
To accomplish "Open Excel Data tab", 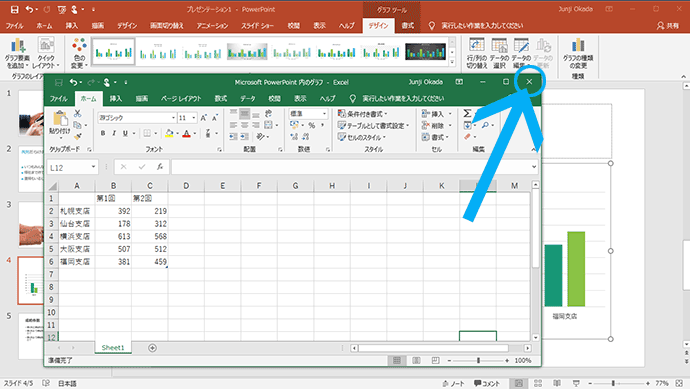I will [248, 99].
